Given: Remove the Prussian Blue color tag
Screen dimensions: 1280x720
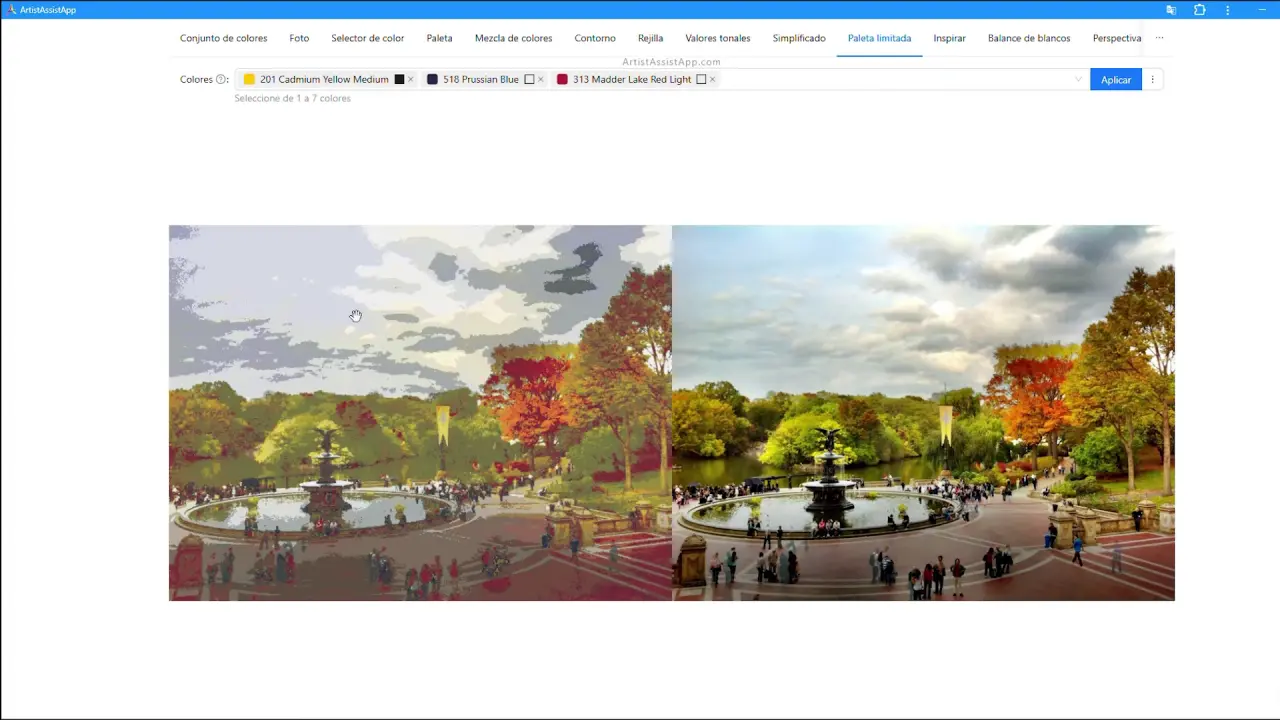Looking at the screenshot, I should tap(541, 80).
